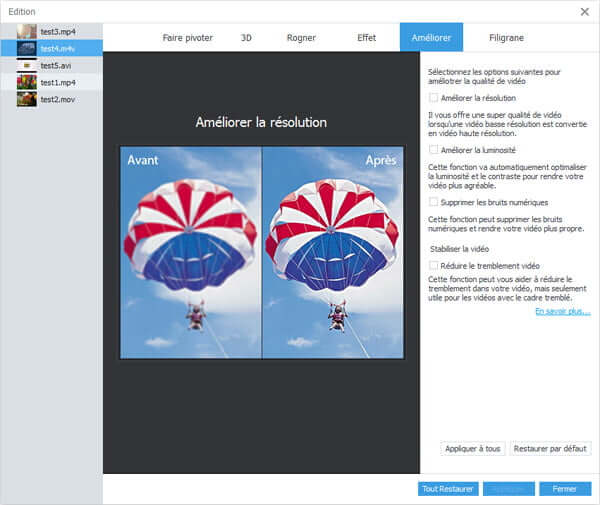Screen dimensions: 600x505
Task: Switch to Faire pivoter tab
Action: click(x=187, y=38)
